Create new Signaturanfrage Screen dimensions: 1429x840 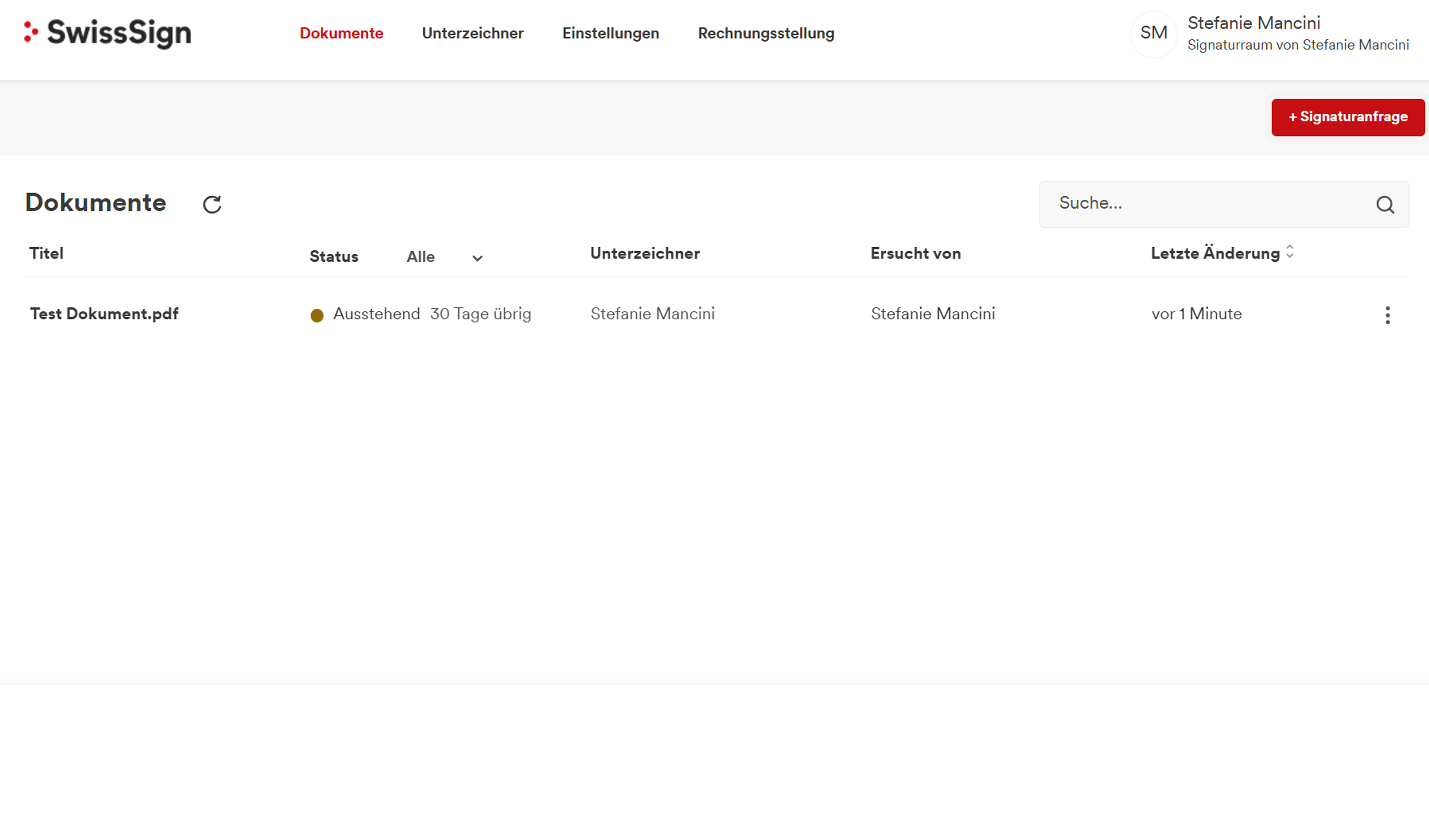[1347, 117]
